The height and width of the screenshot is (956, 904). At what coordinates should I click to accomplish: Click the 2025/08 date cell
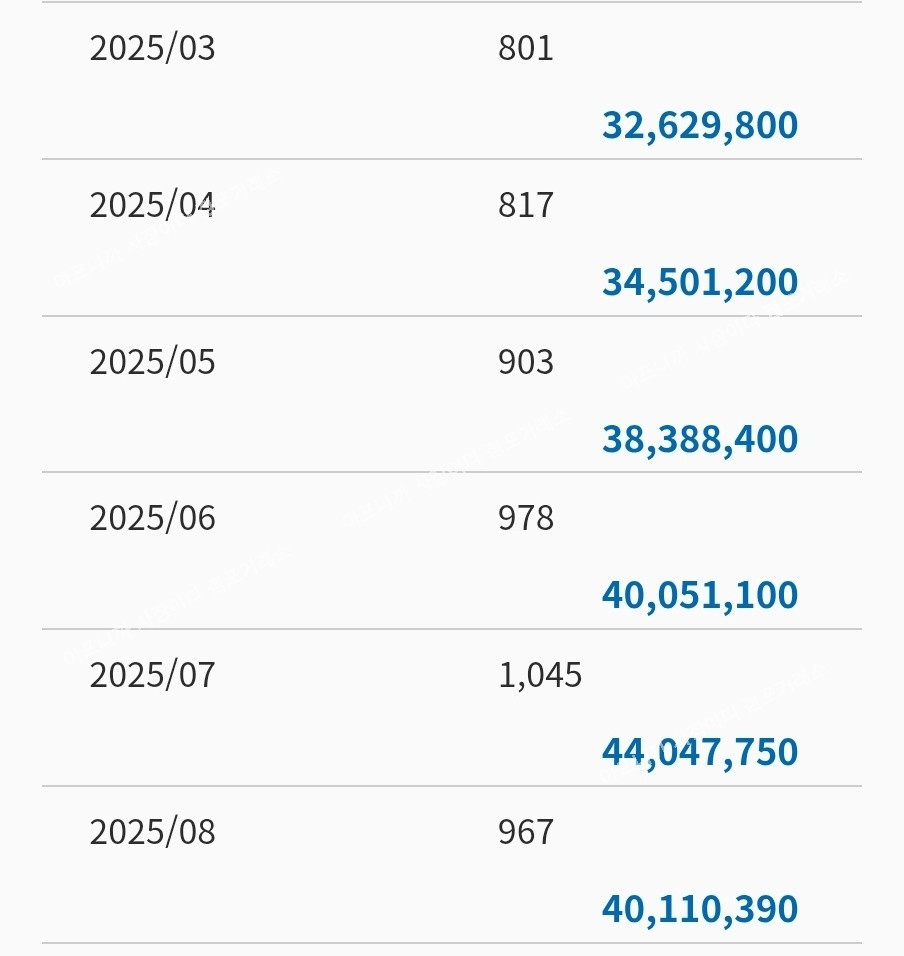tap(152, 833)
